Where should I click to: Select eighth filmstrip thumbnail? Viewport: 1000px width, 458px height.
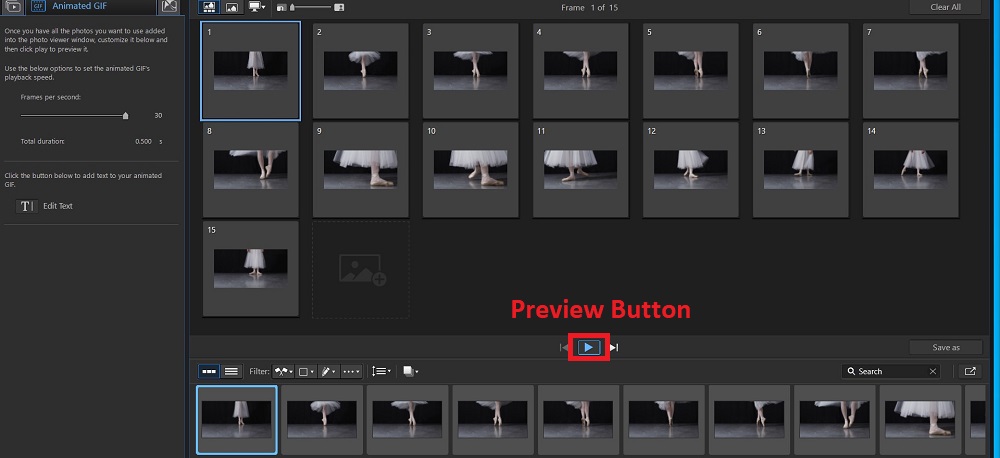tap(835, 420)
